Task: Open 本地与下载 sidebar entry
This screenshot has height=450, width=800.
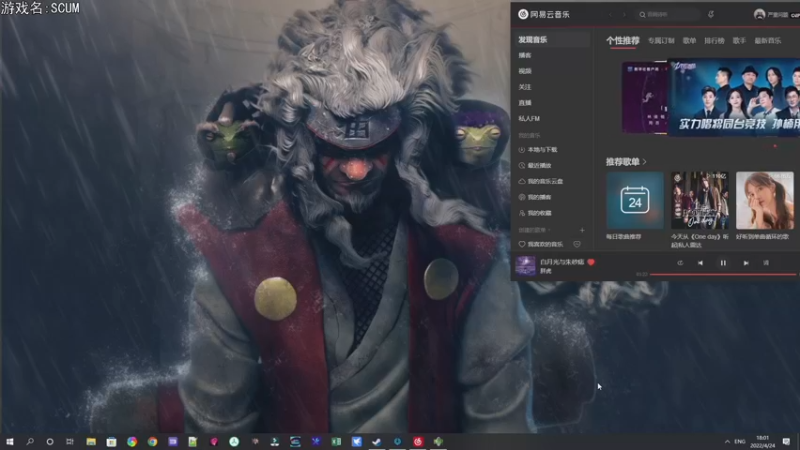Action: tap(538, 149)
